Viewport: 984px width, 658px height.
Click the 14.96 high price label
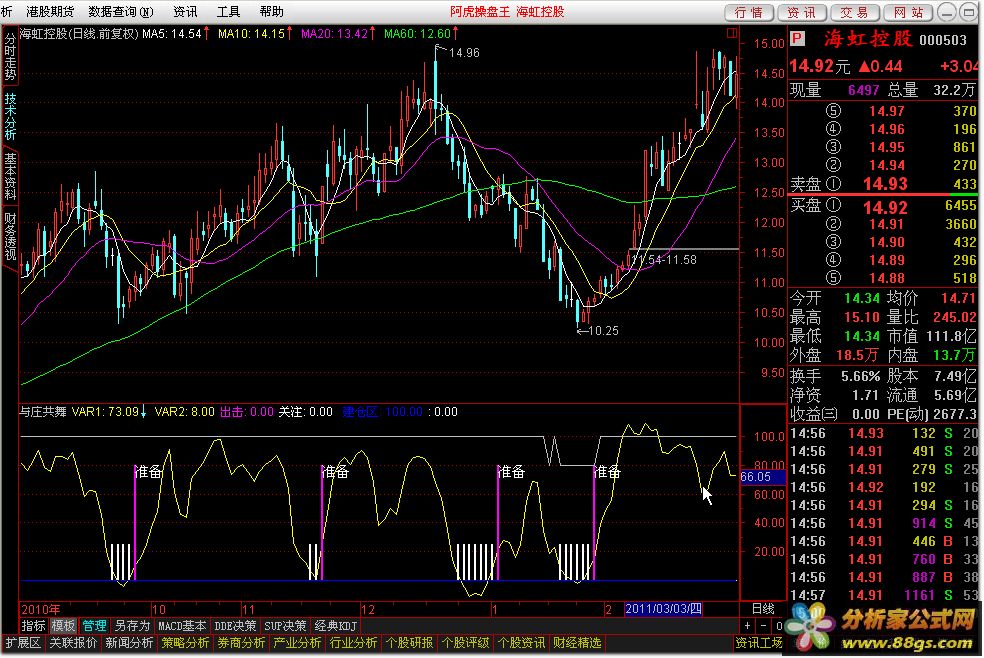pos(464,53)
